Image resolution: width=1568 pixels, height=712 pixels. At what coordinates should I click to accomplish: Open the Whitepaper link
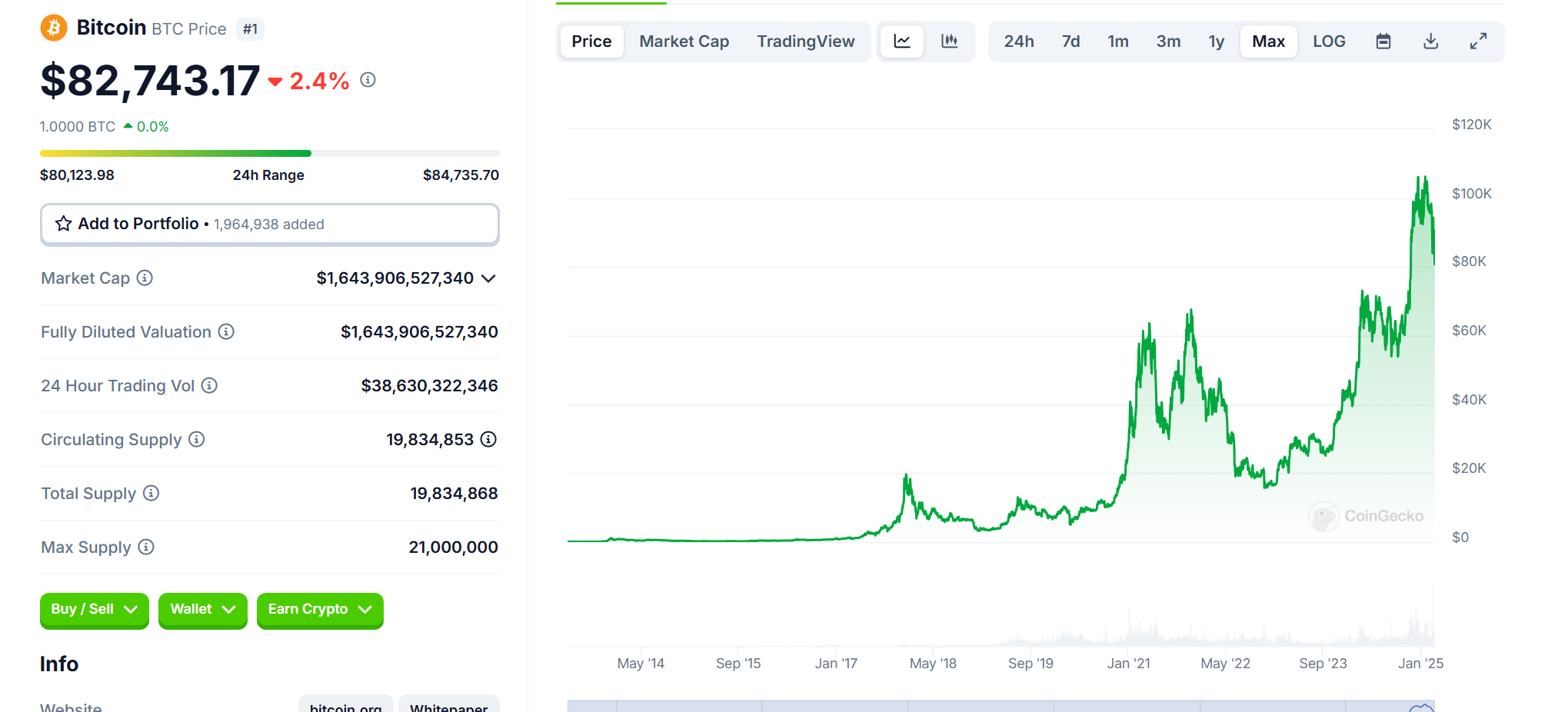click(448, 706)
